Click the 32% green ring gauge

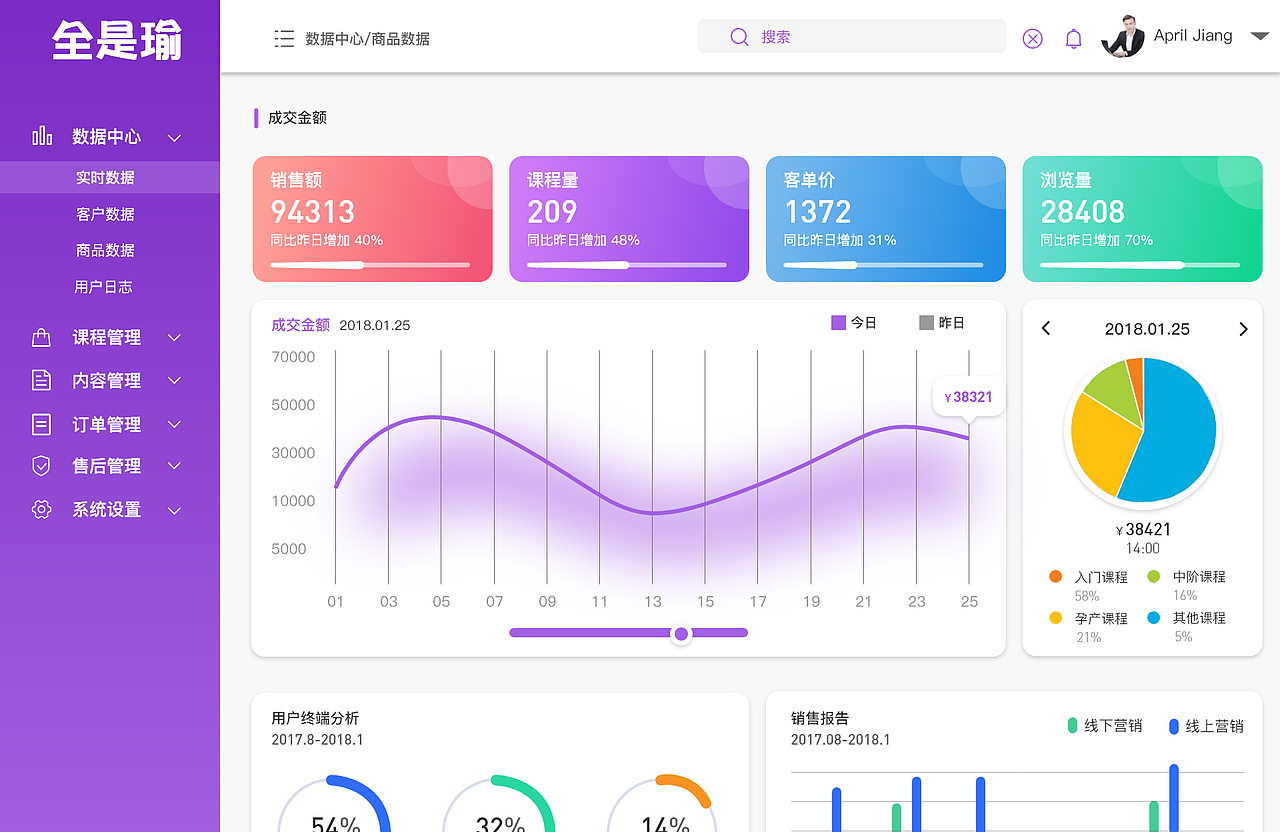point(499,803)
